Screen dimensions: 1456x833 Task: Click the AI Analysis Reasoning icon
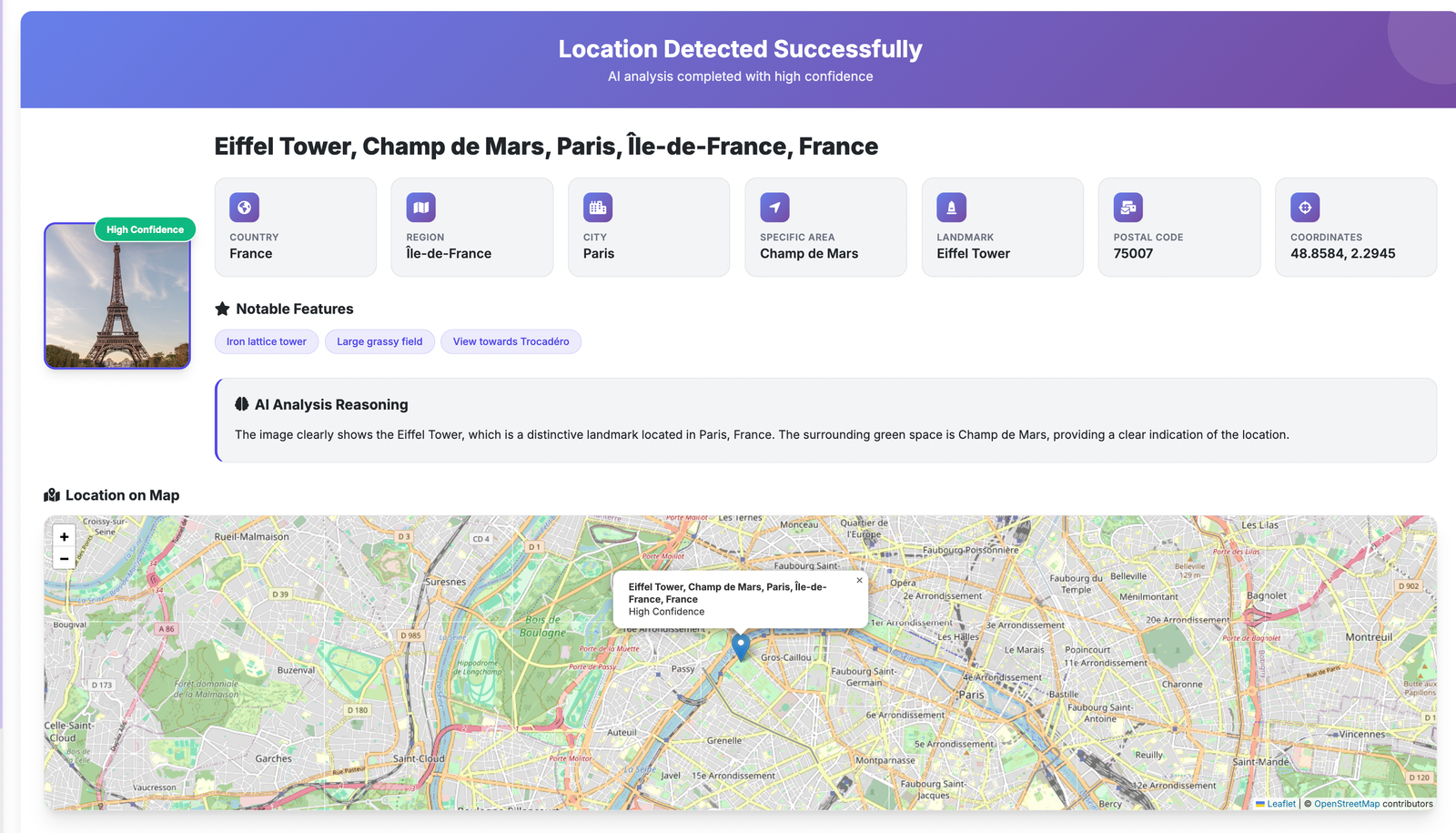point(240,404)
